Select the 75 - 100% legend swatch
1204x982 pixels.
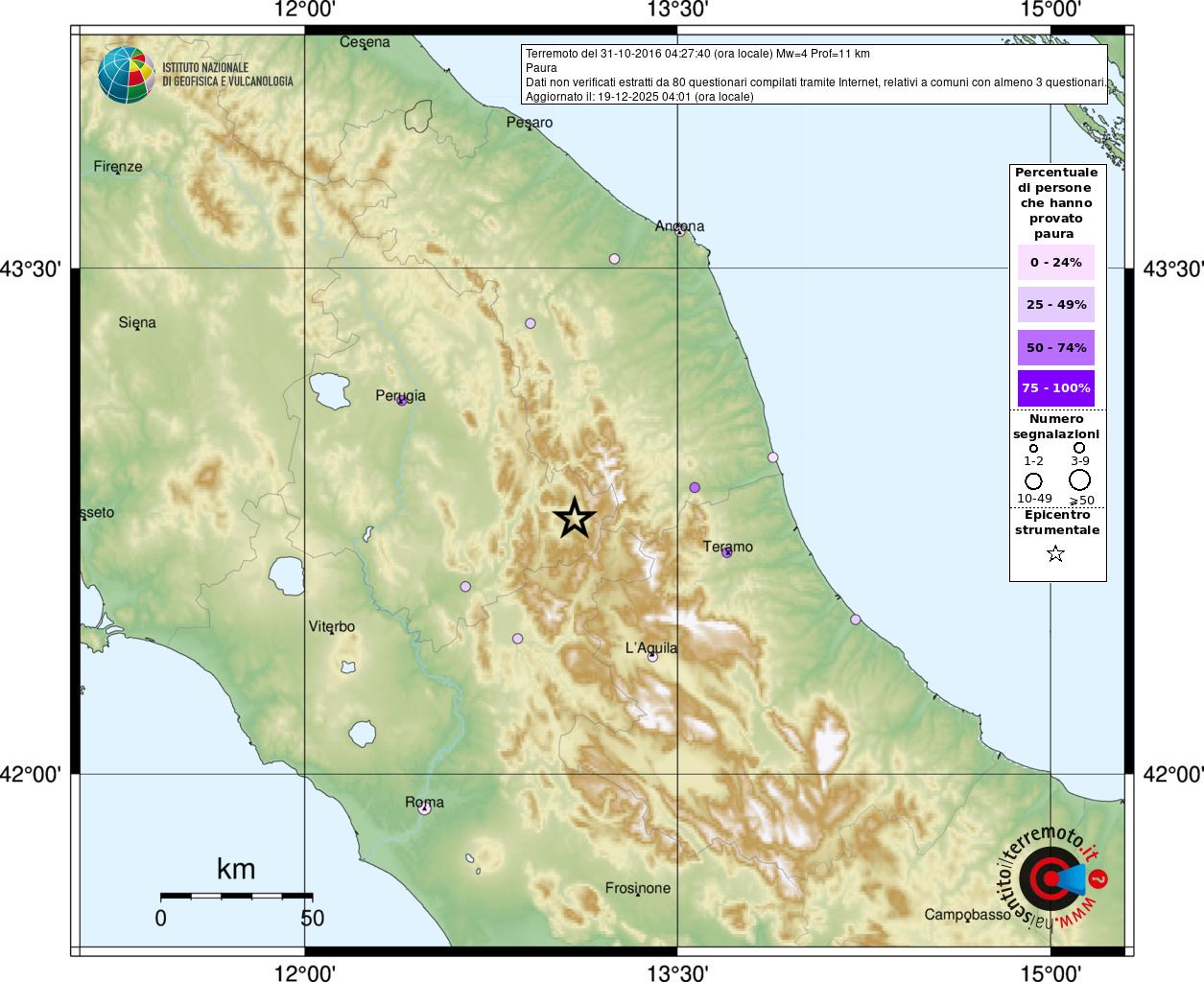pyautogui.click(x=1055, y=388)
